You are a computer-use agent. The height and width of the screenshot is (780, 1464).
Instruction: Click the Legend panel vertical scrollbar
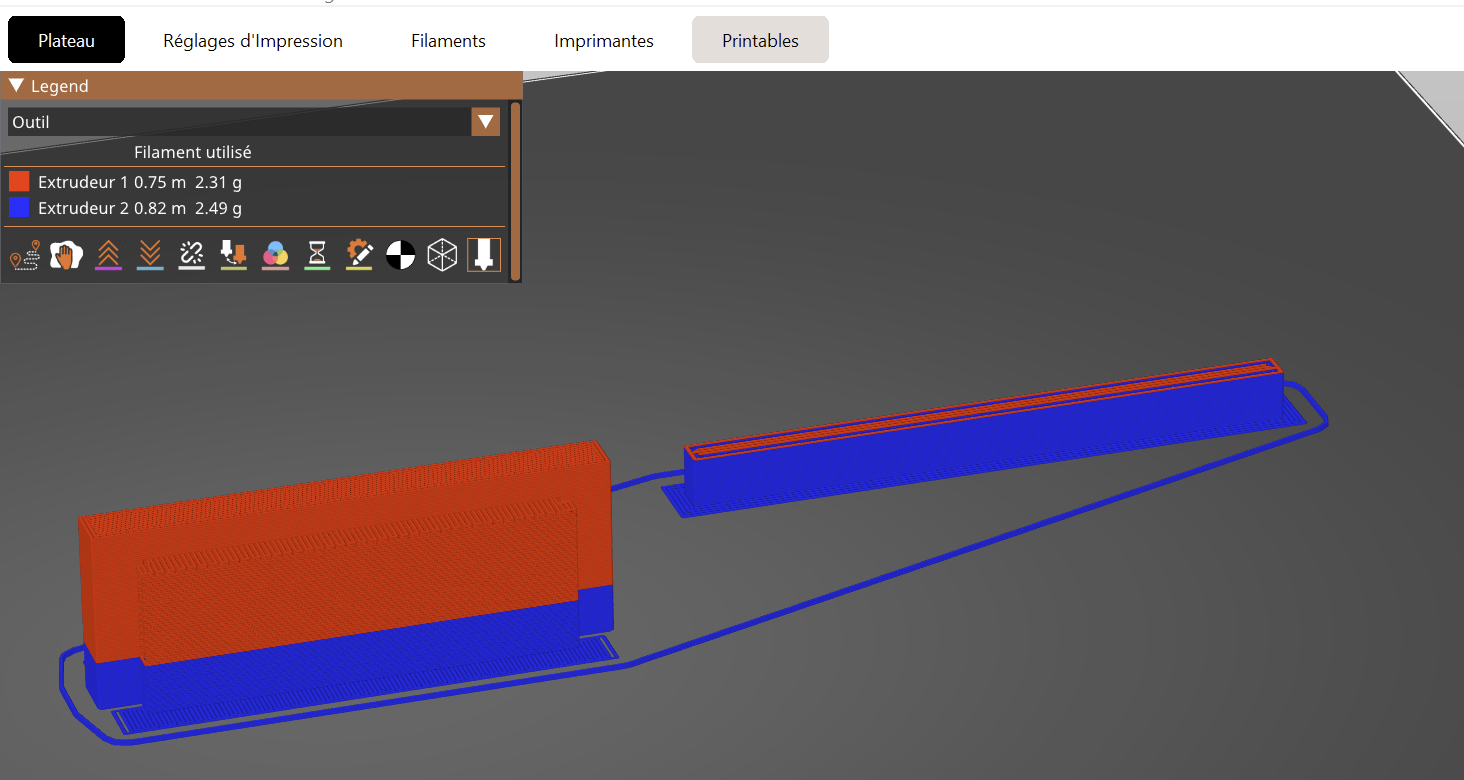click(516, 190)
